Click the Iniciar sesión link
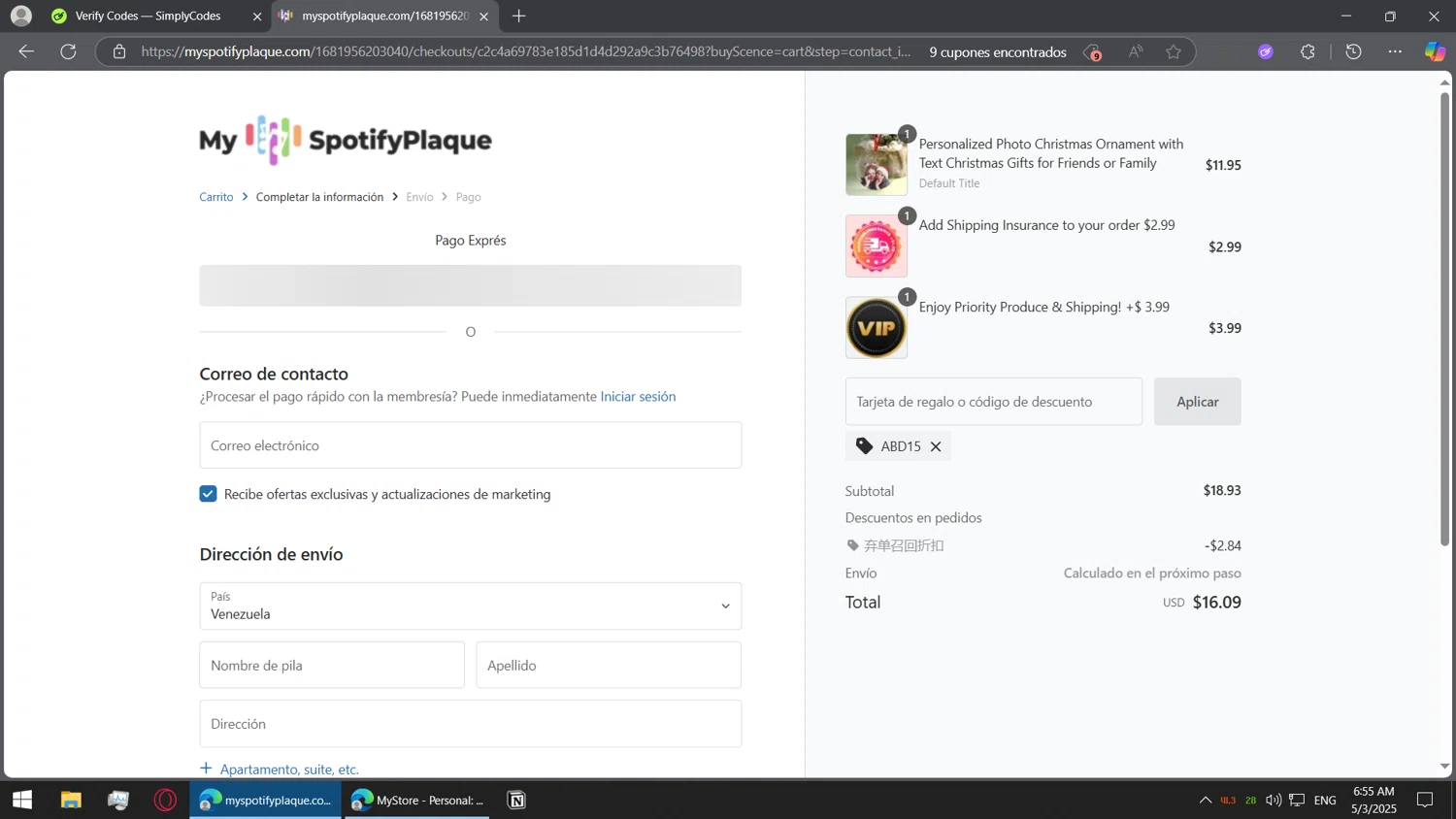1456x819 pixels. coord(638,396)
